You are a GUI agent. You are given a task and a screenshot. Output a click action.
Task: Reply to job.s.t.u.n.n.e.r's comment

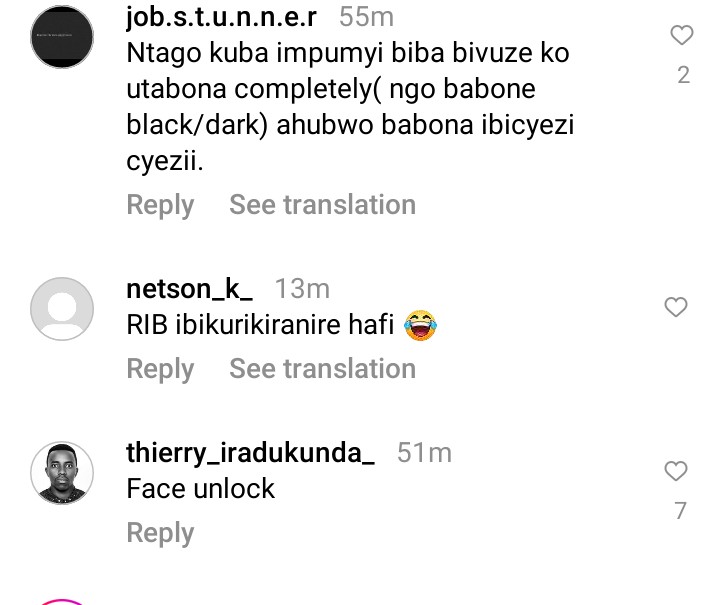(160, 205)
